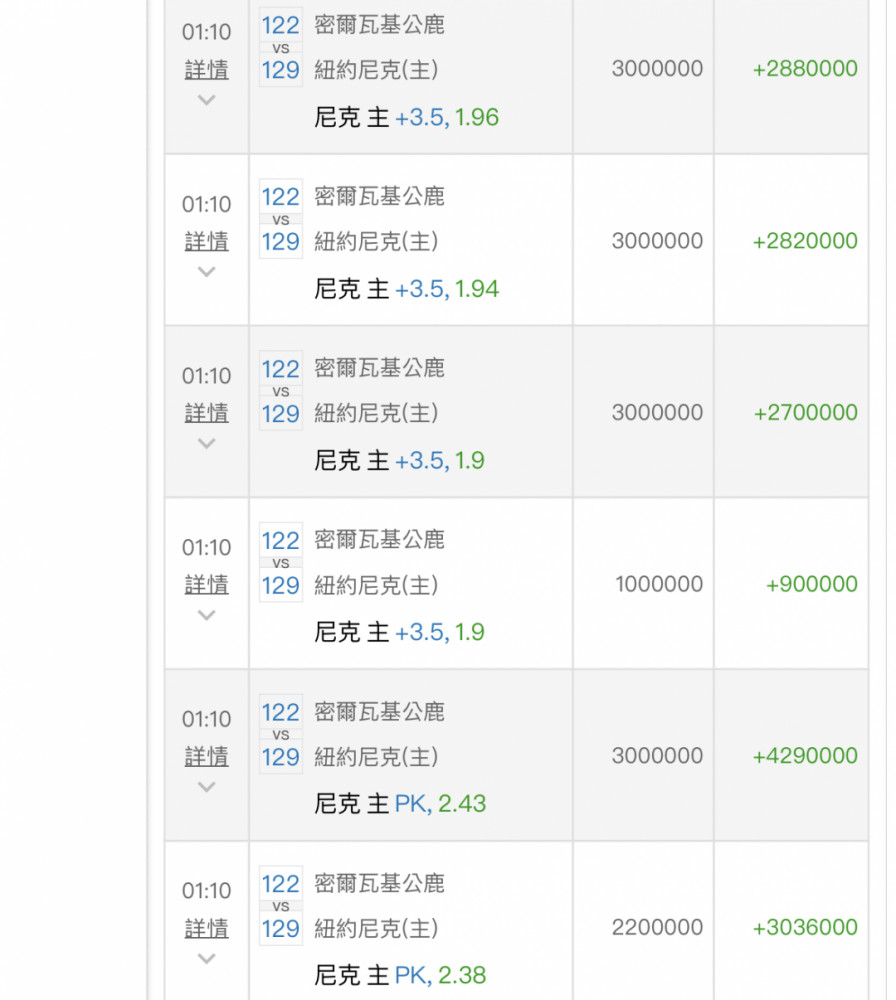This screenshot has height=1000, width=896.
Task: Click the 尼克 主 PK, 2.38 bet text
Action: click(x=400, y=975)
